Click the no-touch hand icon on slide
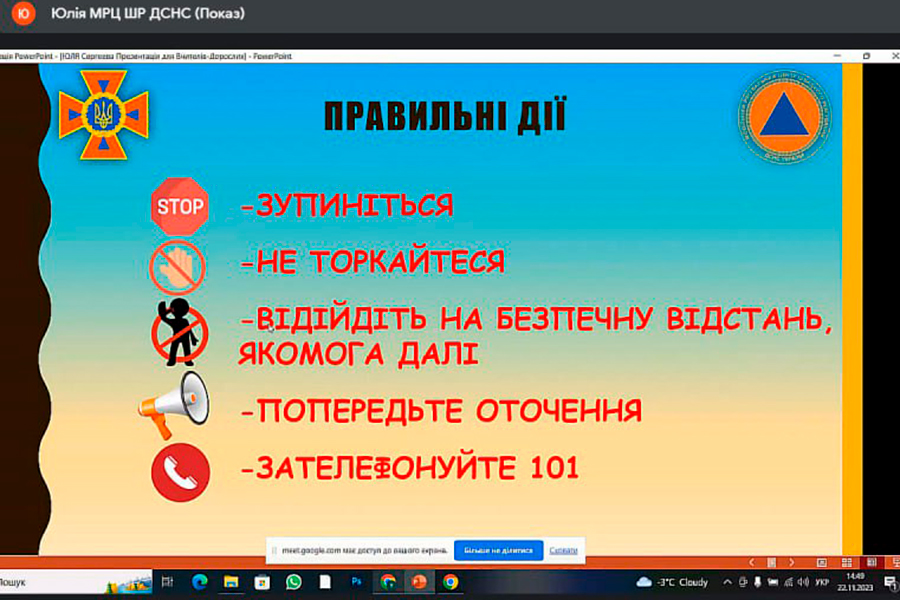900x600 pixels. tap(177, 267)
